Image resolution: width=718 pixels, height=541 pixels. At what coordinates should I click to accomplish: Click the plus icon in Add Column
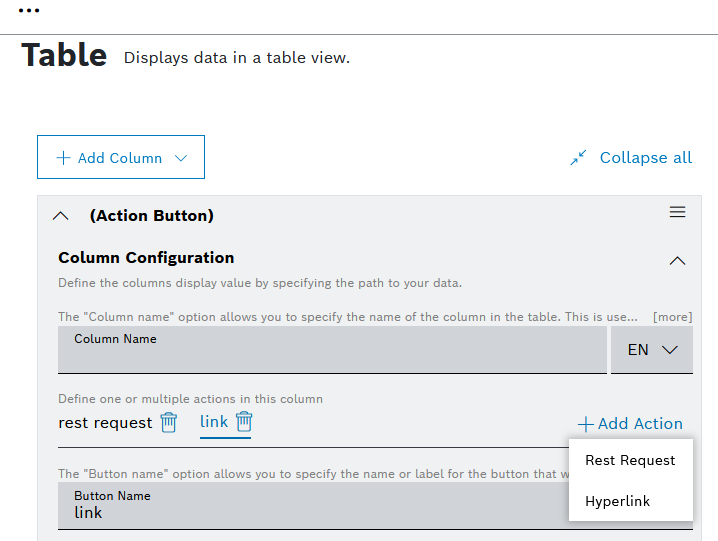tap(64, 158)
